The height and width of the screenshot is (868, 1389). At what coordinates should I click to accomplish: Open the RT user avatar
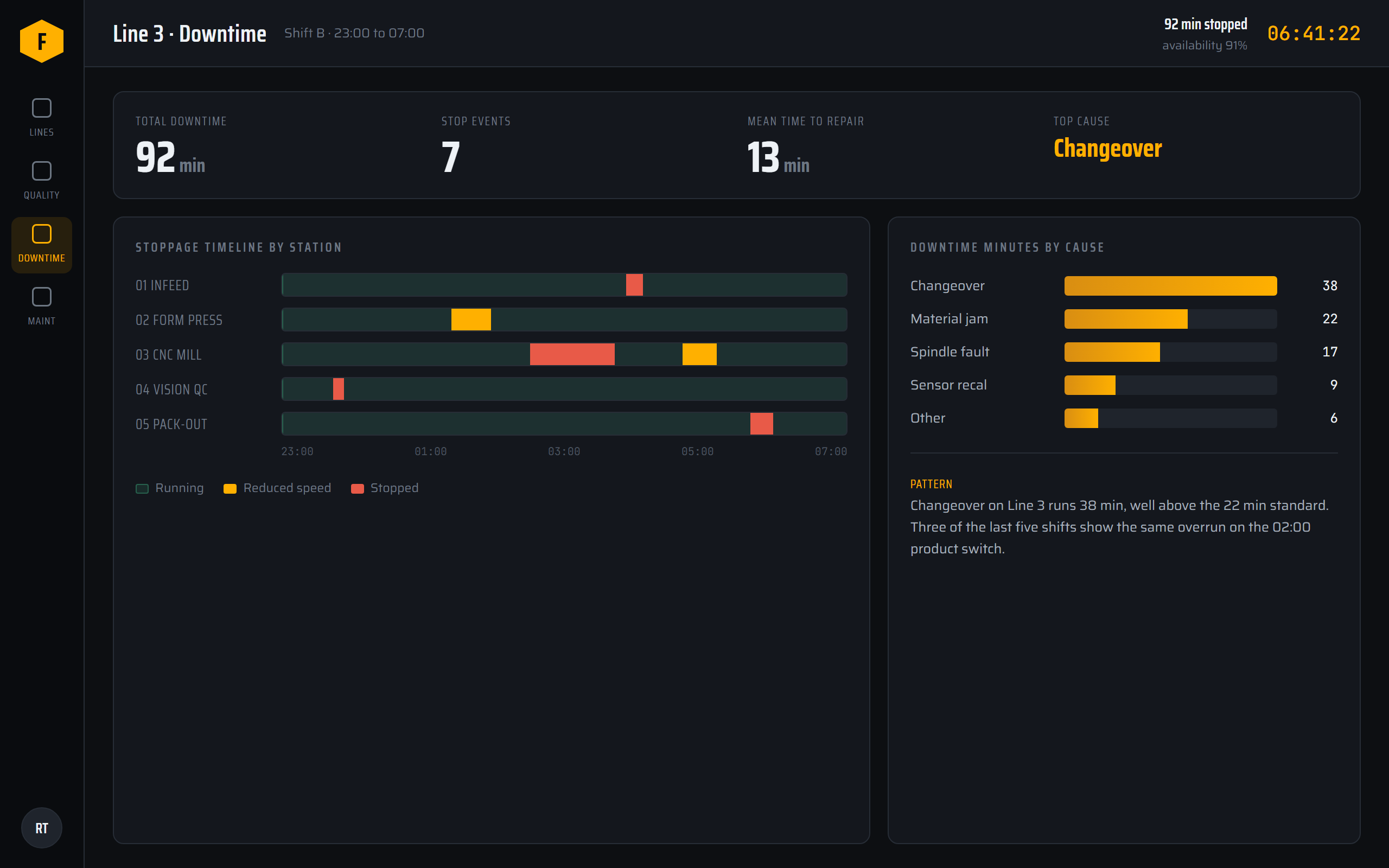pyautogui.click(x=41, y=828)
